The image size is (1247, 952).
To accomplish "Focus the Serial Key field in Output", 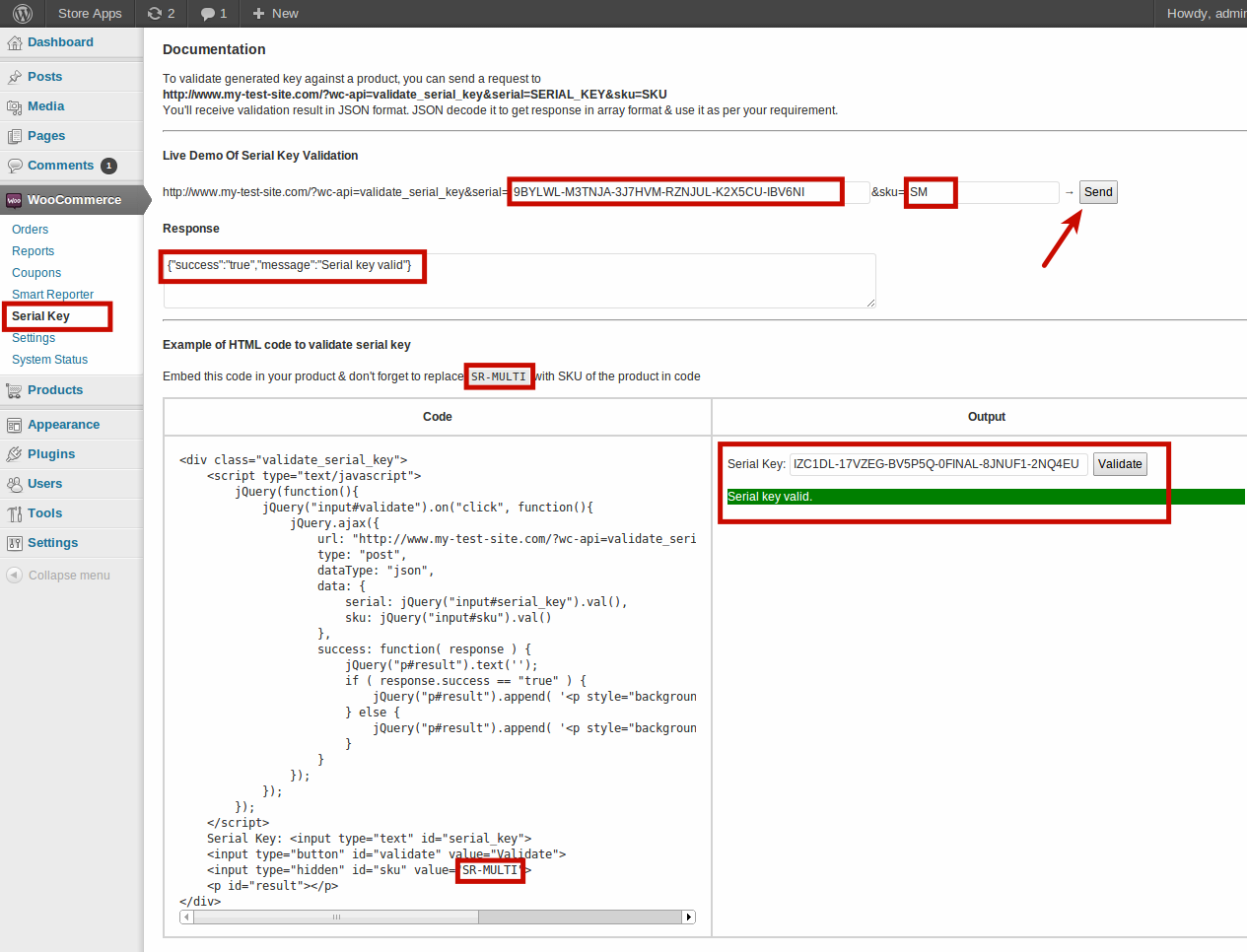I will 938,464.
